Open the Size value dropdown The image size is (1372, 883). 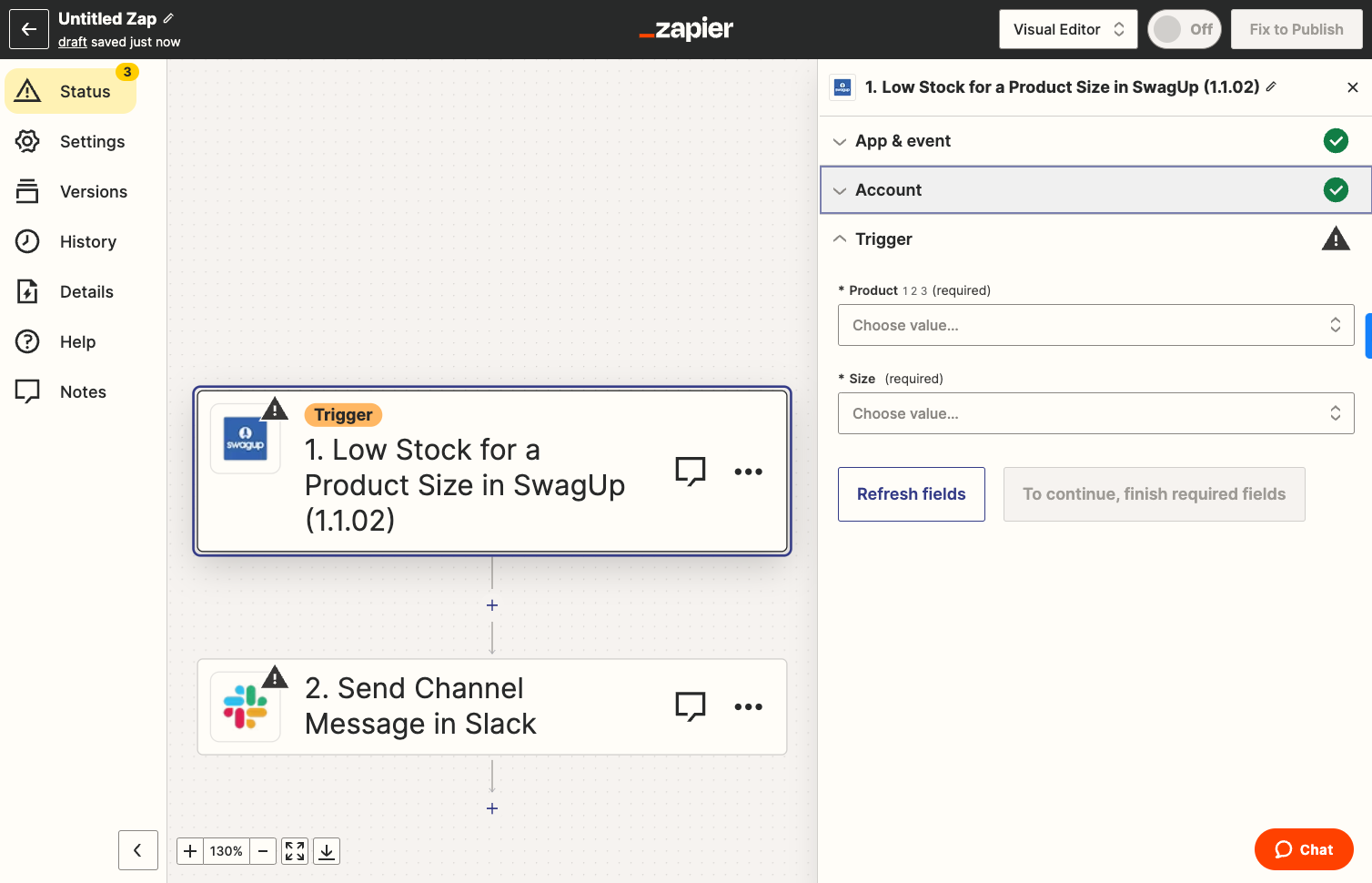tap(1095, 413)
